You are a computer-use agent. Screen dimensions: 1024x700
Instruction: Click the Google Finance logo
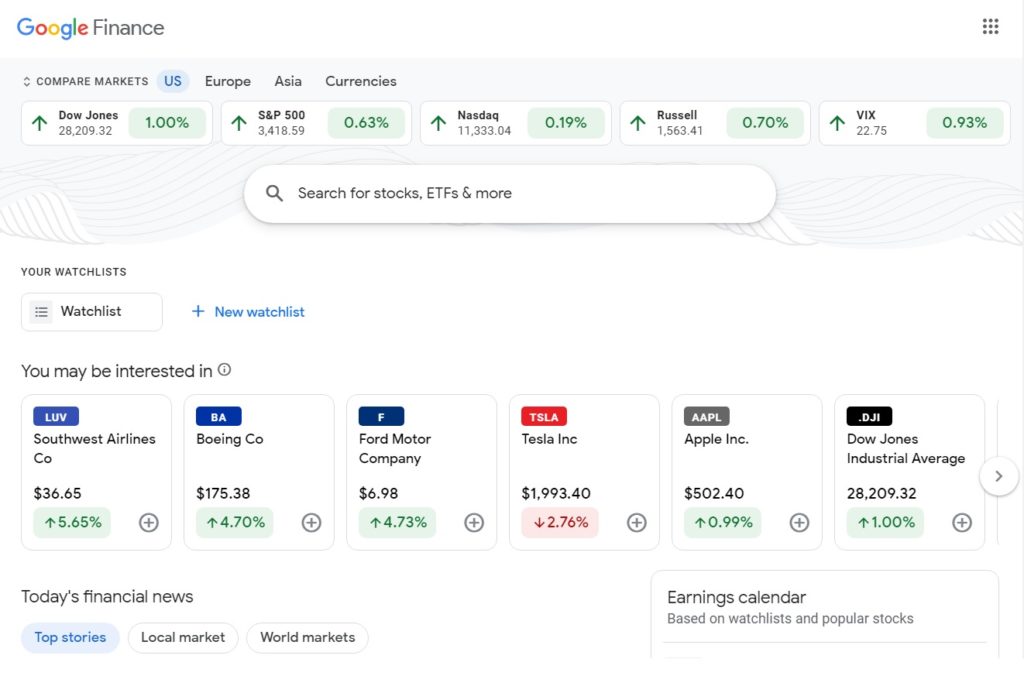pos(90,27)
